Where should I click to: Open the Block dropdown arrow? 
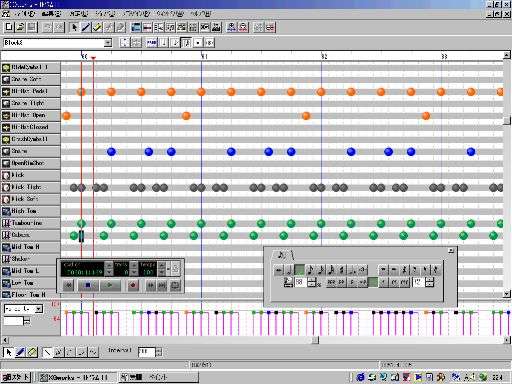[x=108, y=43]
